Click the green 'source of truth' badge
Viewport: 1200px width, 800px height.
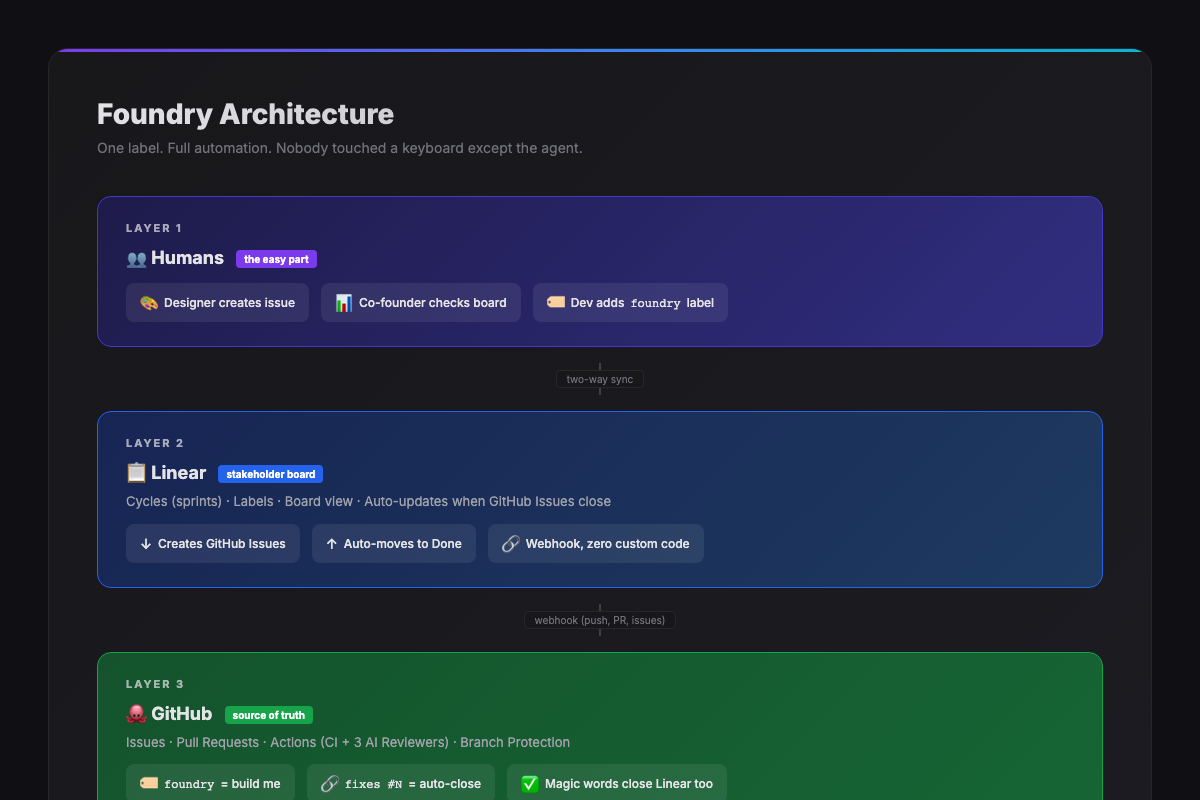click(269, 715)
